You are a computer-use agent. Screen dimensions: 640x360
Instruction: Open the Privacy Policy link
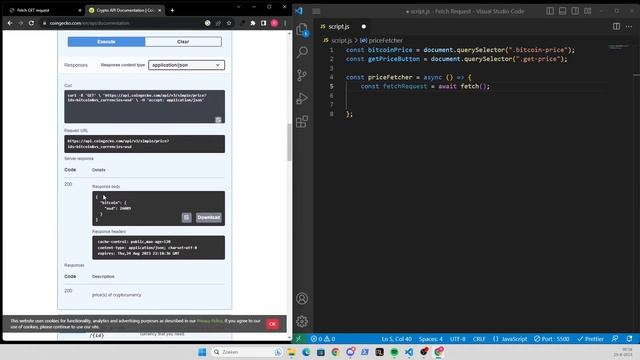210,321
